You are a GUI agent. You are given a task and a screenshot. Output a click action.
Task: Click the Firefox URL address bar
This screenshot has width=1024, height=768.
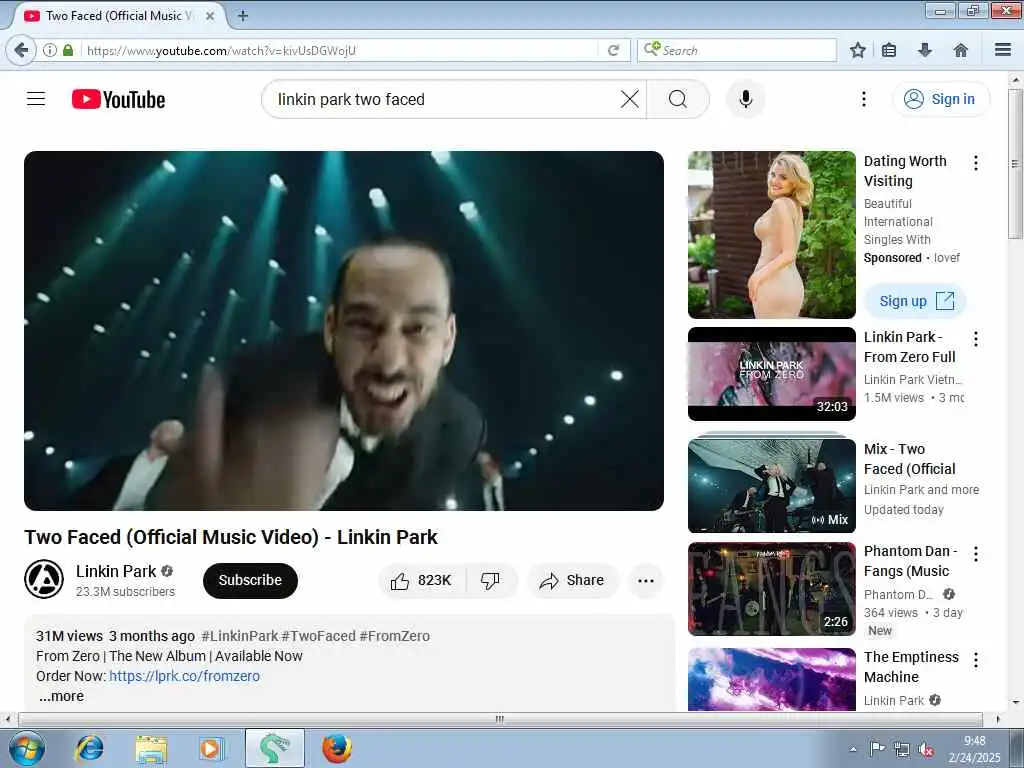[x=340, y=50]
